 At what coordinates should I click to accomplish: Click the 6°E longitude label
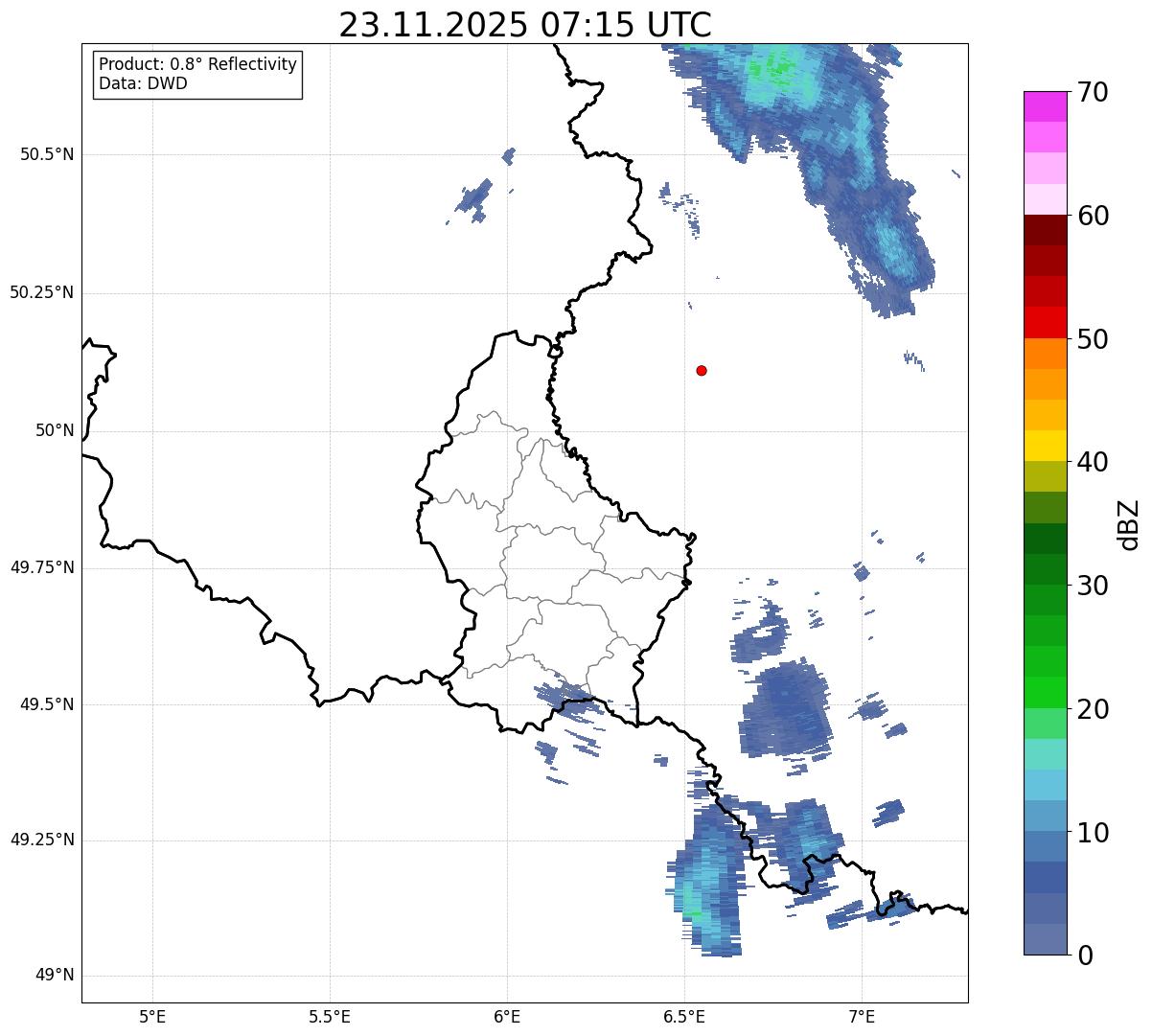(x=507, y=1016)
